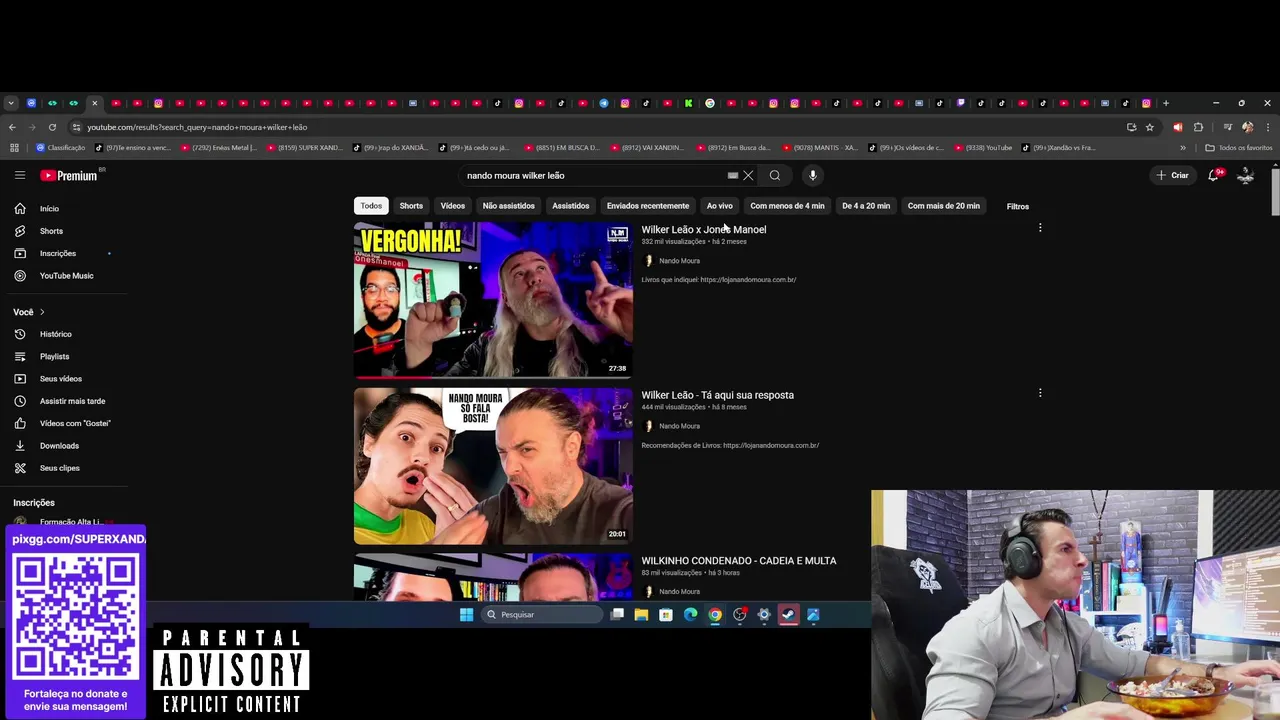Click the YouTube Premium logo
The image size is (1280, 720).
(69, 175)
